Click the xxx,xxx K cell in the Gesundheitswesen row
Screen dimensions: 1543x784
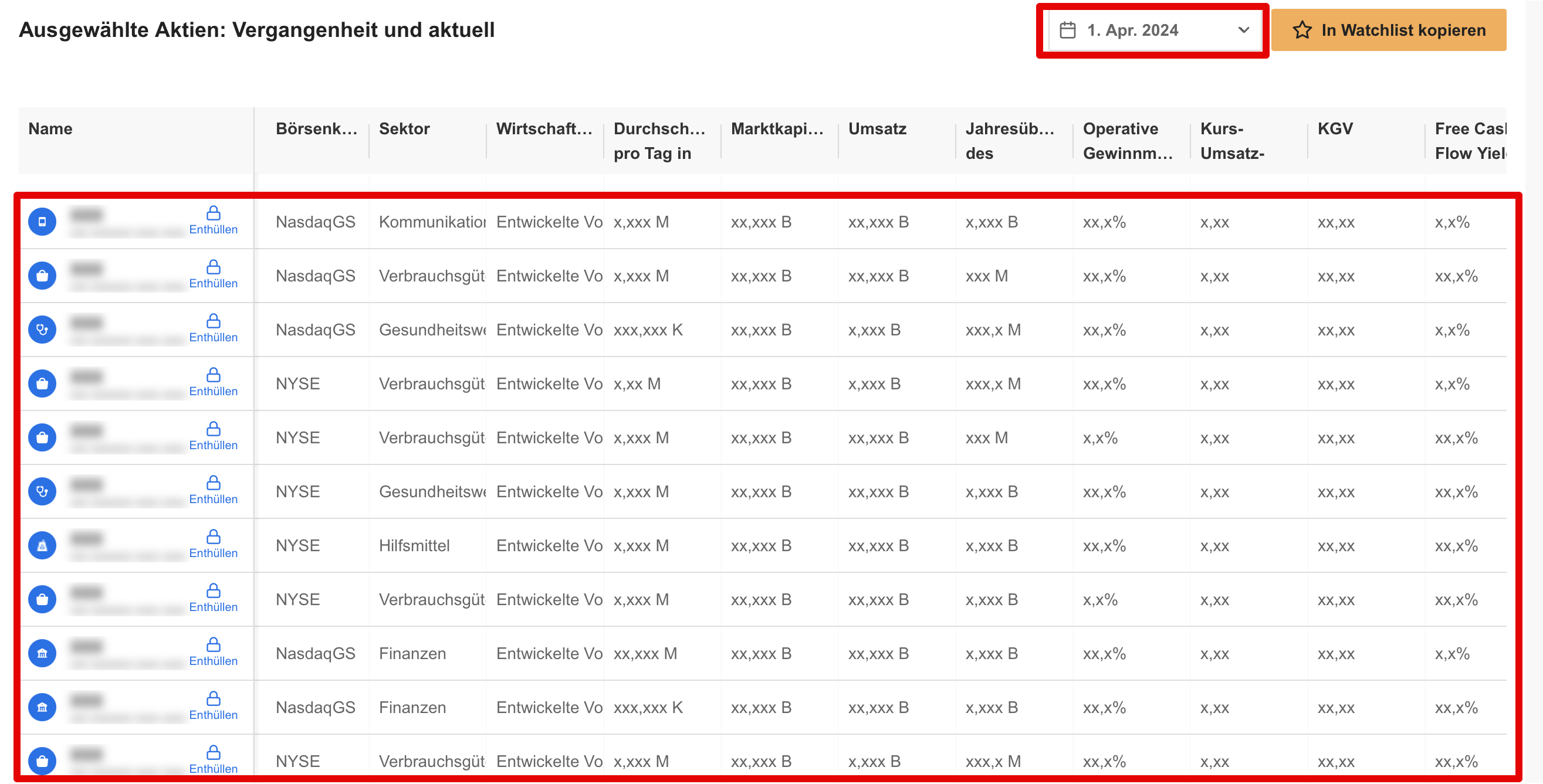click(648, 330)
